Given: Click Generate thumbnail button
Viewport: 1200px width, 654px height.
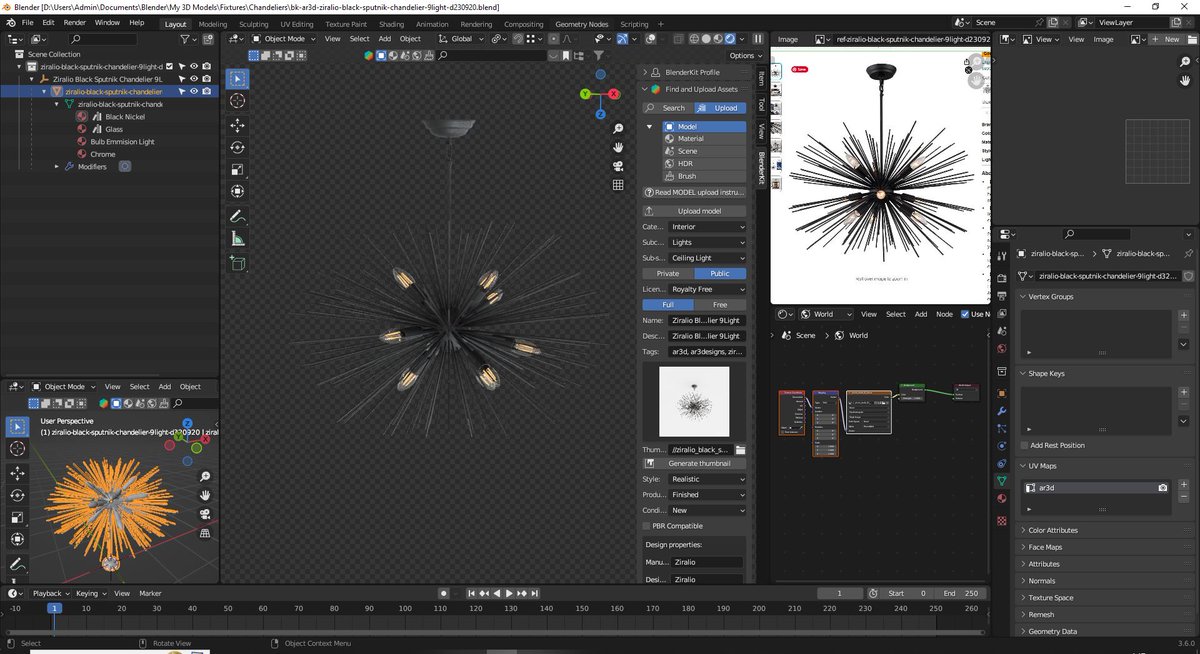Looking at the screenshot, I should [x=695, y=463].
